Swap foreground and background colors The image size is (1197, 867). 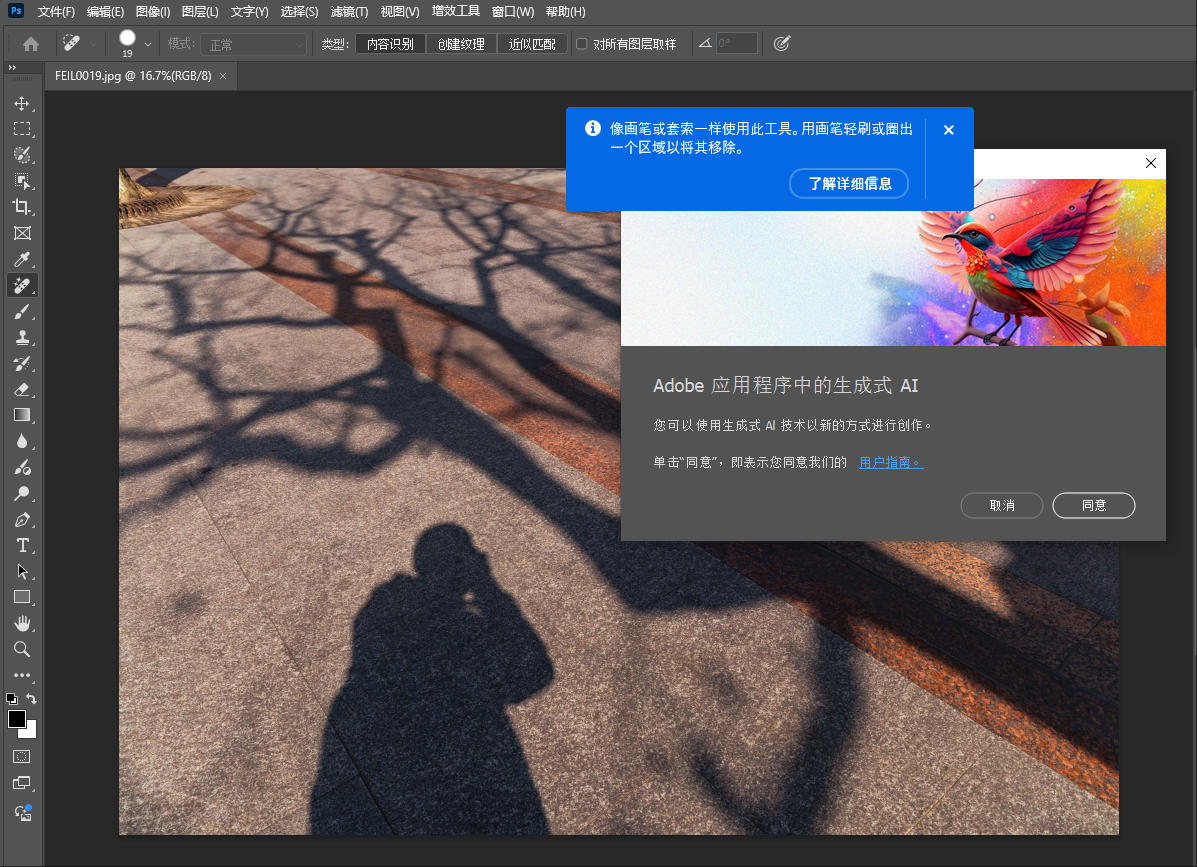pos(31,698)
